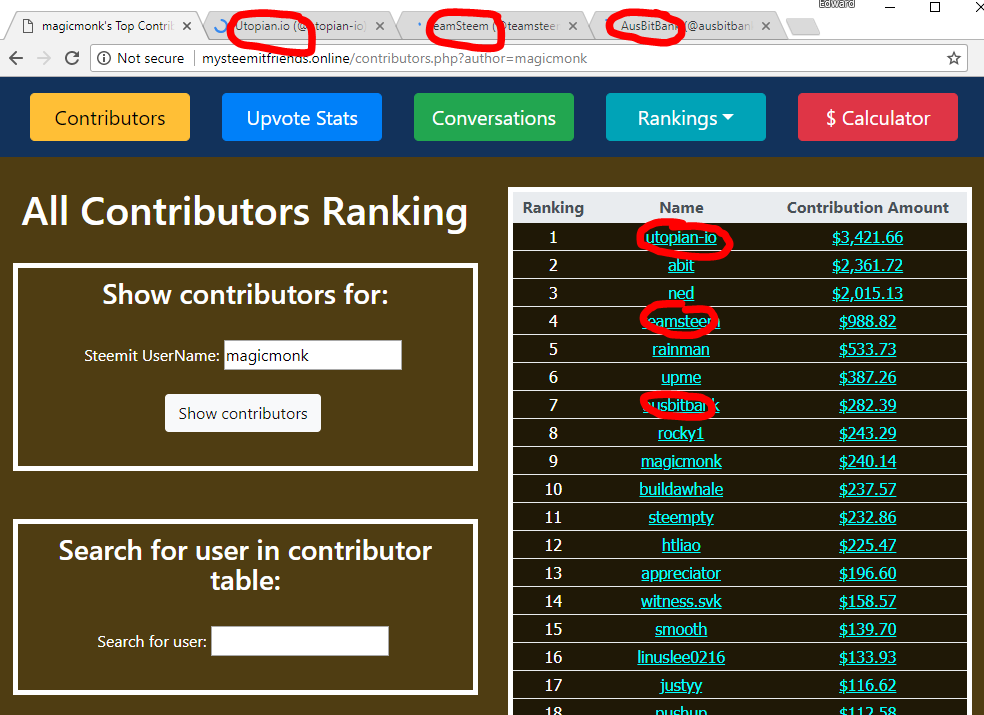Image resolution: width=984 pixels, height=715 pixels.
Task: Open the rocky1 contributor link
Action: (681, 433)
